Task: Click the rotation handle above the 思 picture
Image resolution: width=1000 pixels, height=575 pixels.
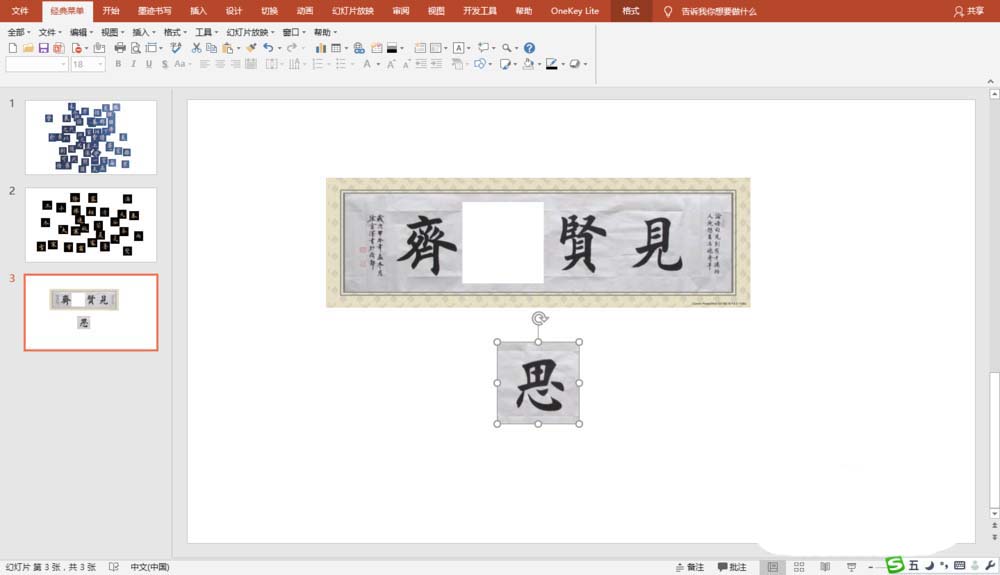Action: pyautogui.click(x=540, y=318)
